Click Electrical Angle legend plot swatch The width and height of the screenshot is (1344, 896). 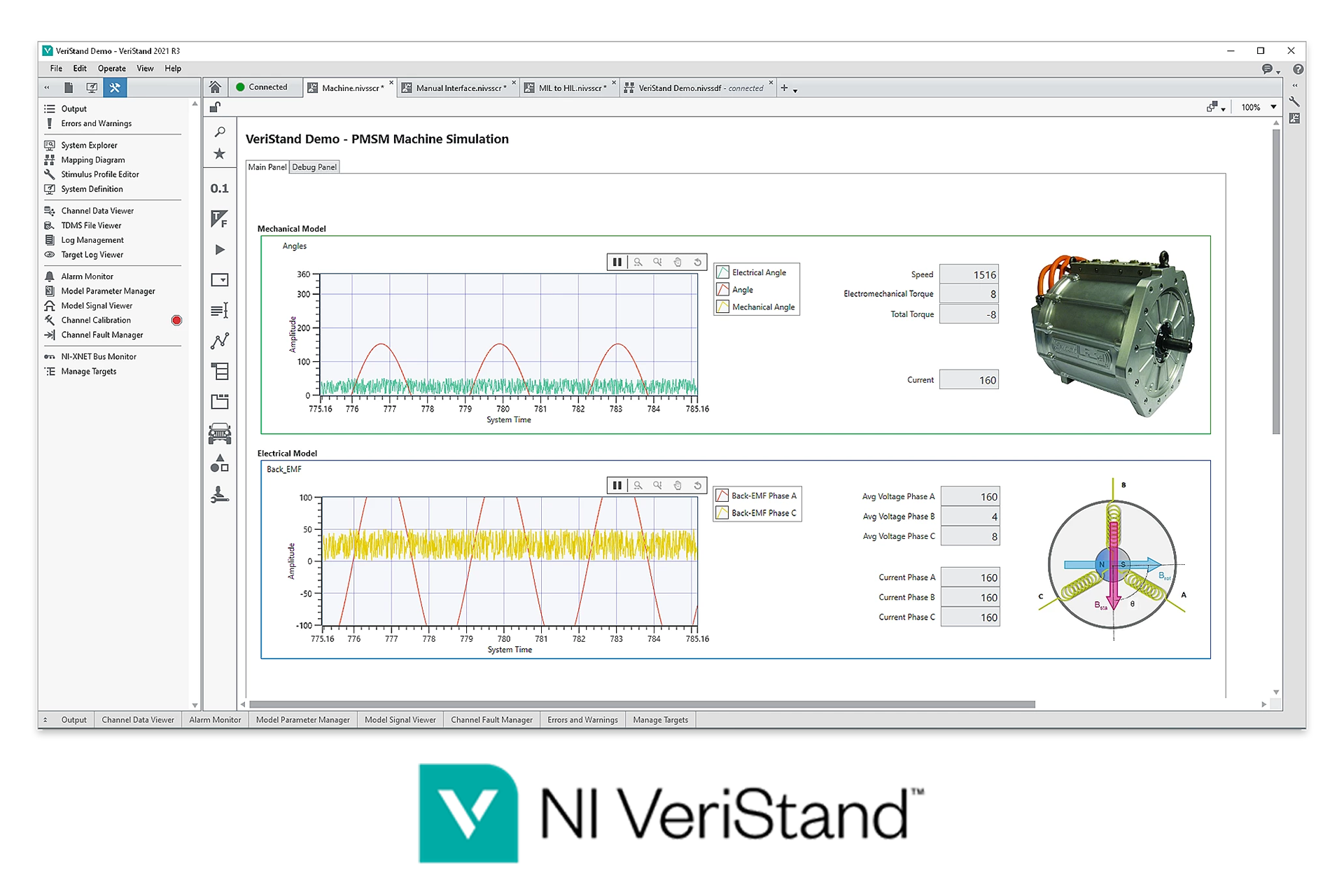point(722,272)
